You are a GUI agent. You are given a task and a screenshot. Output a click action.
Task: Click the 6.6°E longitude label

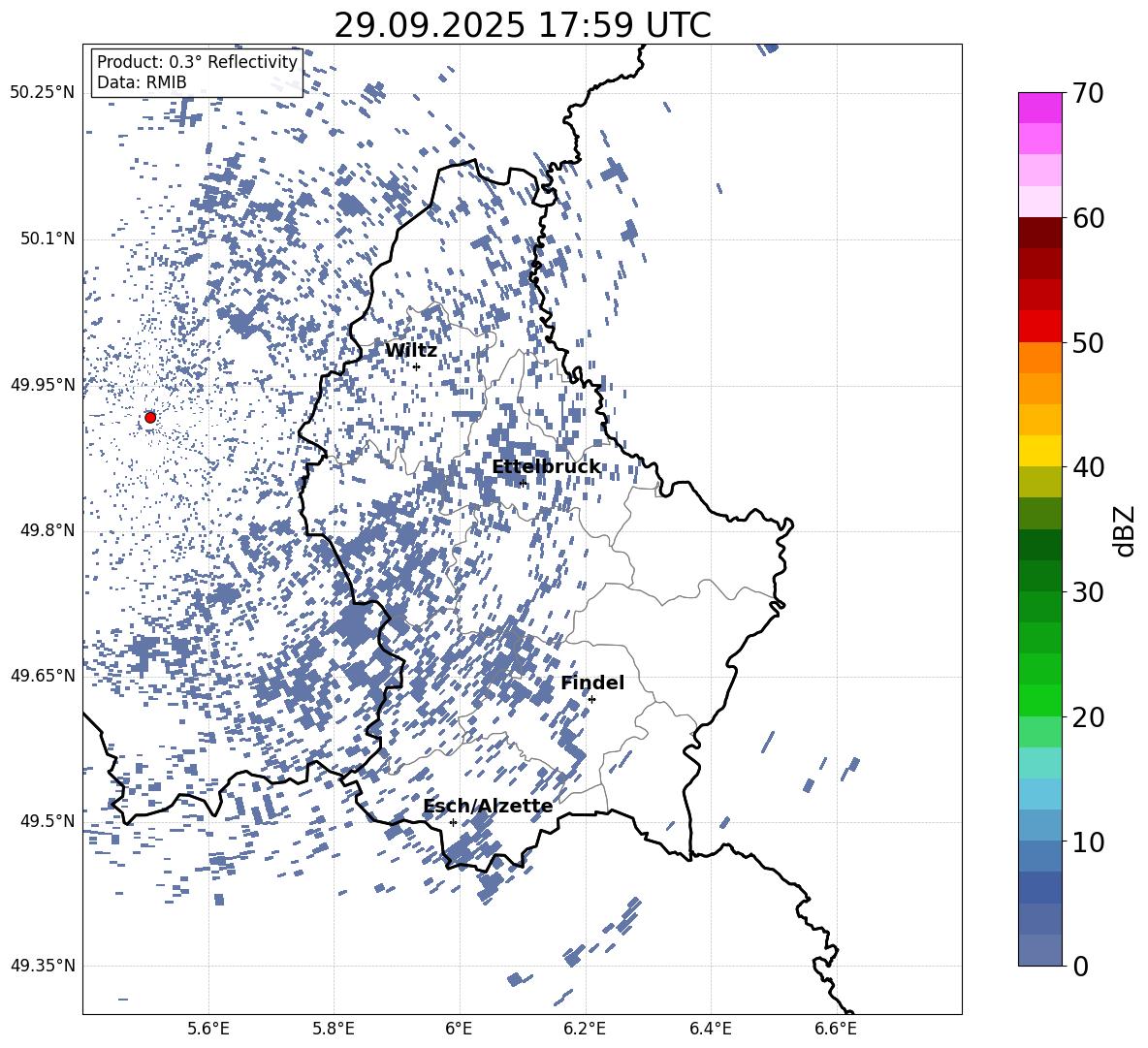coord(836,1029)
